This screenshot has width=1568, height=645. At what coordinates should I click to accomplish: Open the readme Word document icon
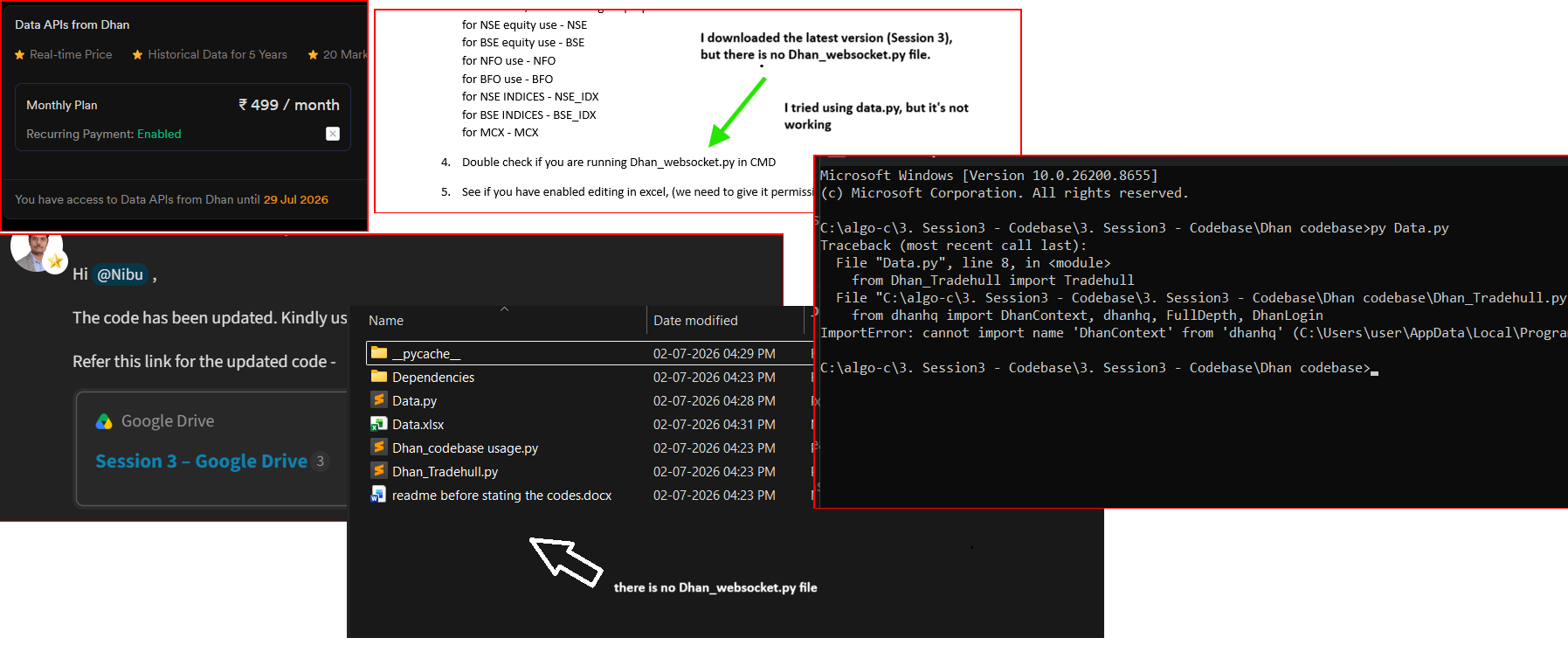point(378,495)
